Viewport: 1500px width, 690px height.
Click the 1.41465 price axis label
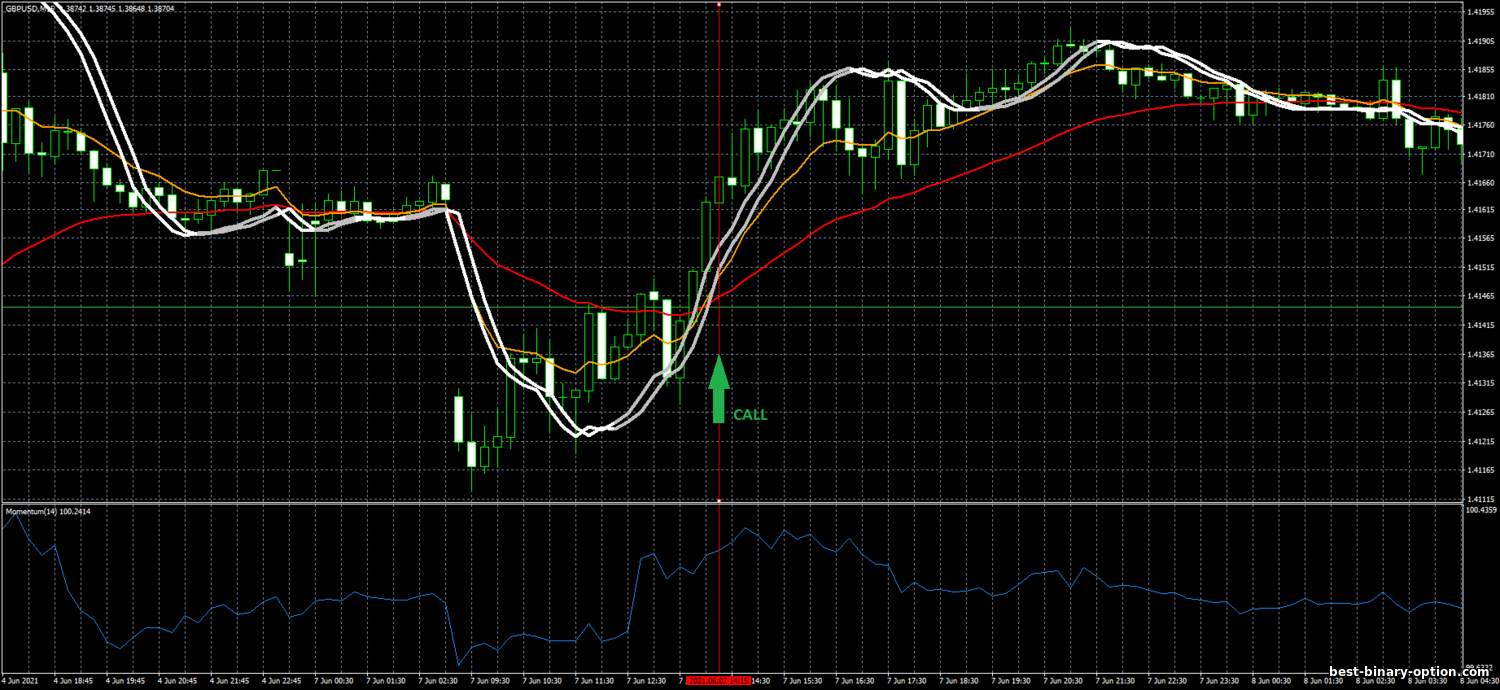1480,296
